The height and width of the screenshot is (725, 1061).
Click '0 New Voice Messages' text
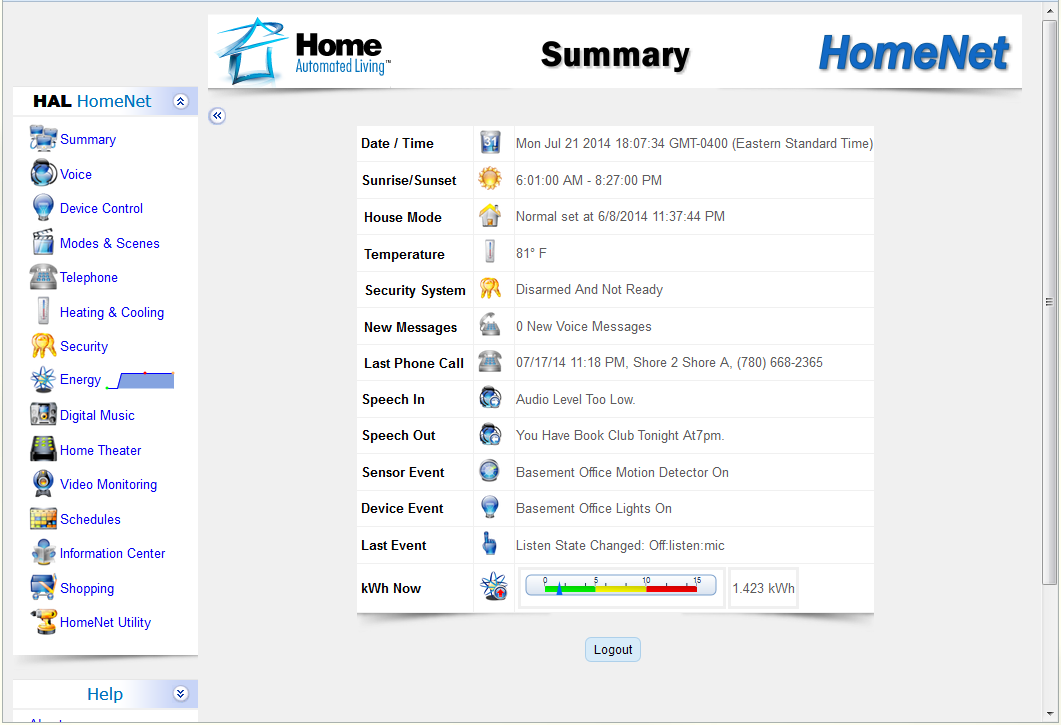click(x=583, y=326)
